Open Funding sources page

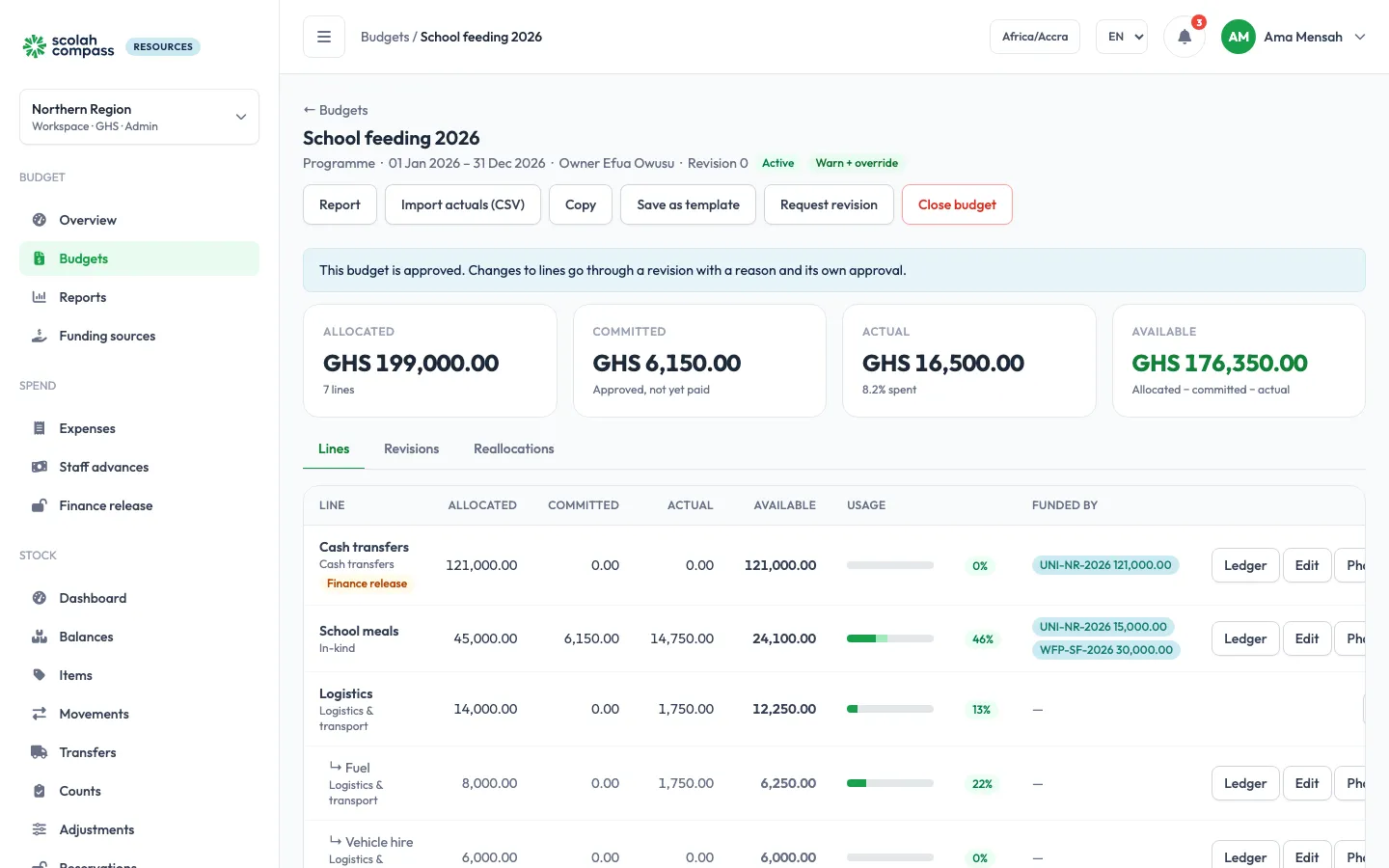[x=139, y=336]
